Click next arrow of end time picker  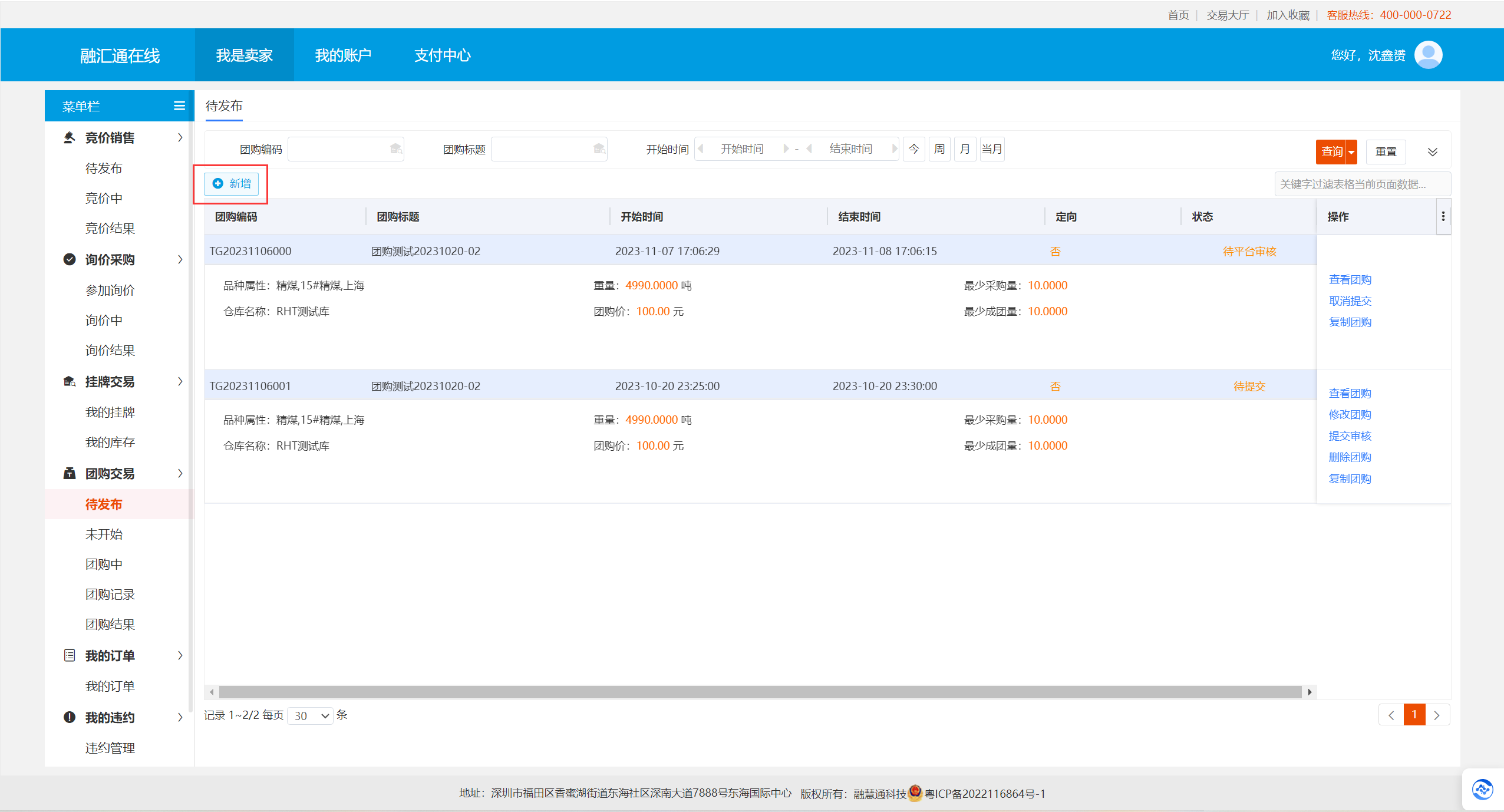coord(895,148)
